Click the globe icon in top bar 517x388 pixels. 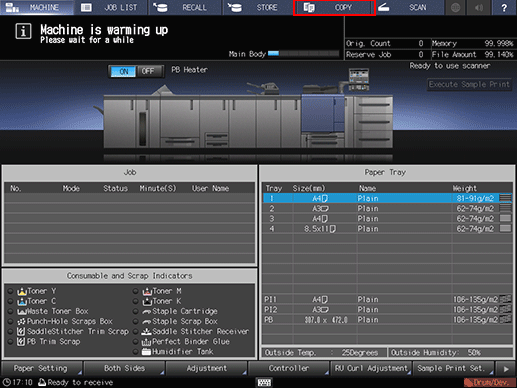point(455,7)
